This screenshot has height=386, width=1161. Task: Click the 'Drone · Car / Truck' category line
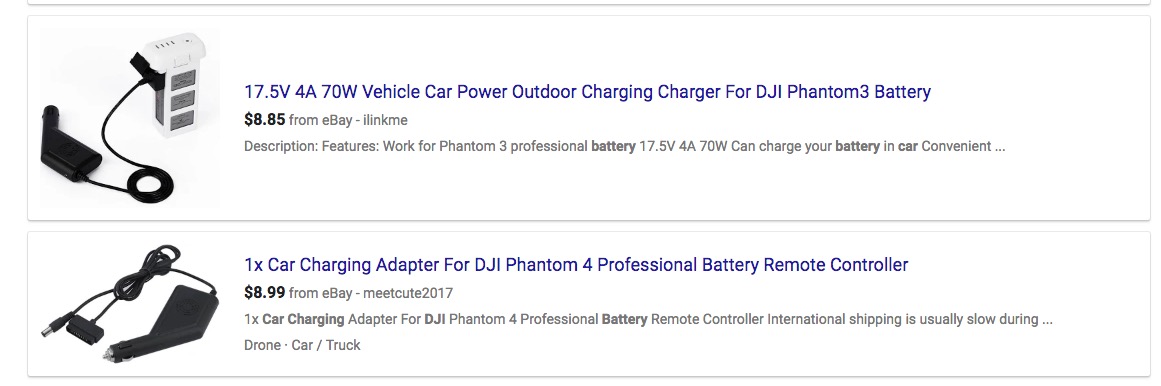coord(302,345)
